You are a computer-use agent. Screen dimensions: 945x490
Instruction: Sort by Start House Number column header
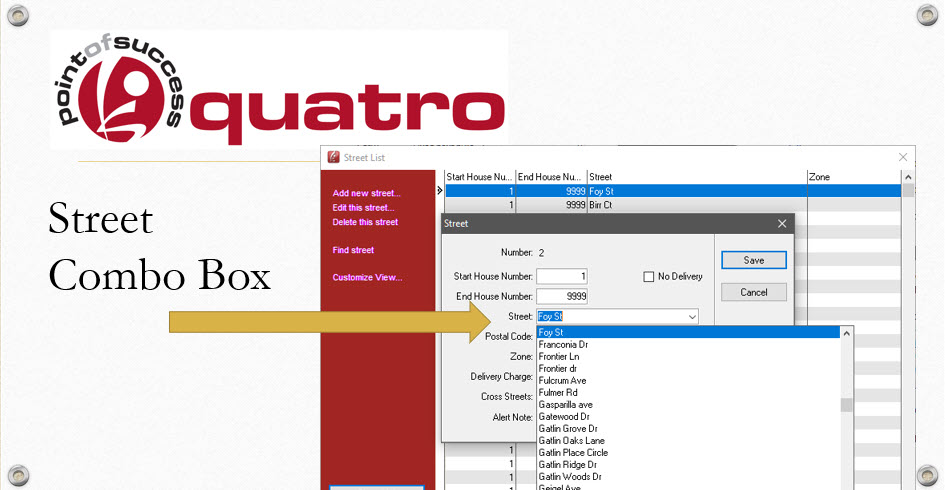point(480,177)
